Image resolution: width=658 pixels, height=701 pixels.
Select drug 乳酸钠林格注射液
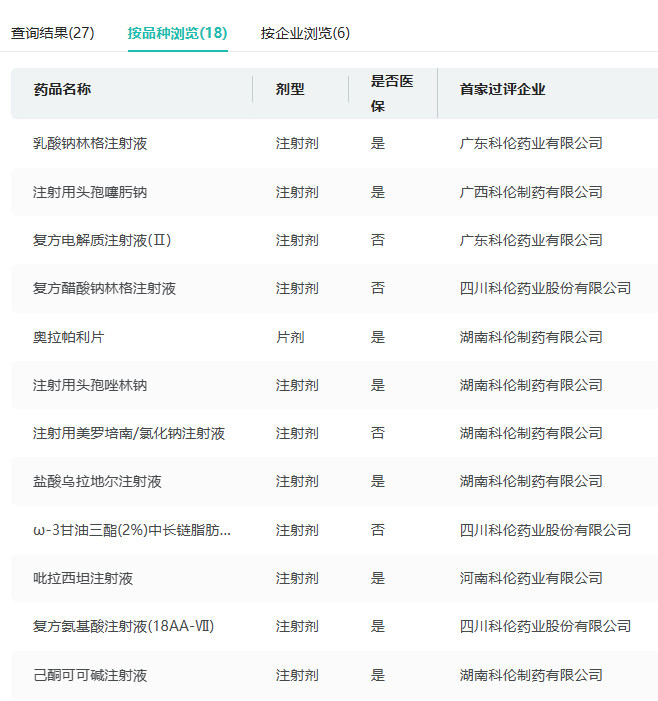tap(90, 144)
